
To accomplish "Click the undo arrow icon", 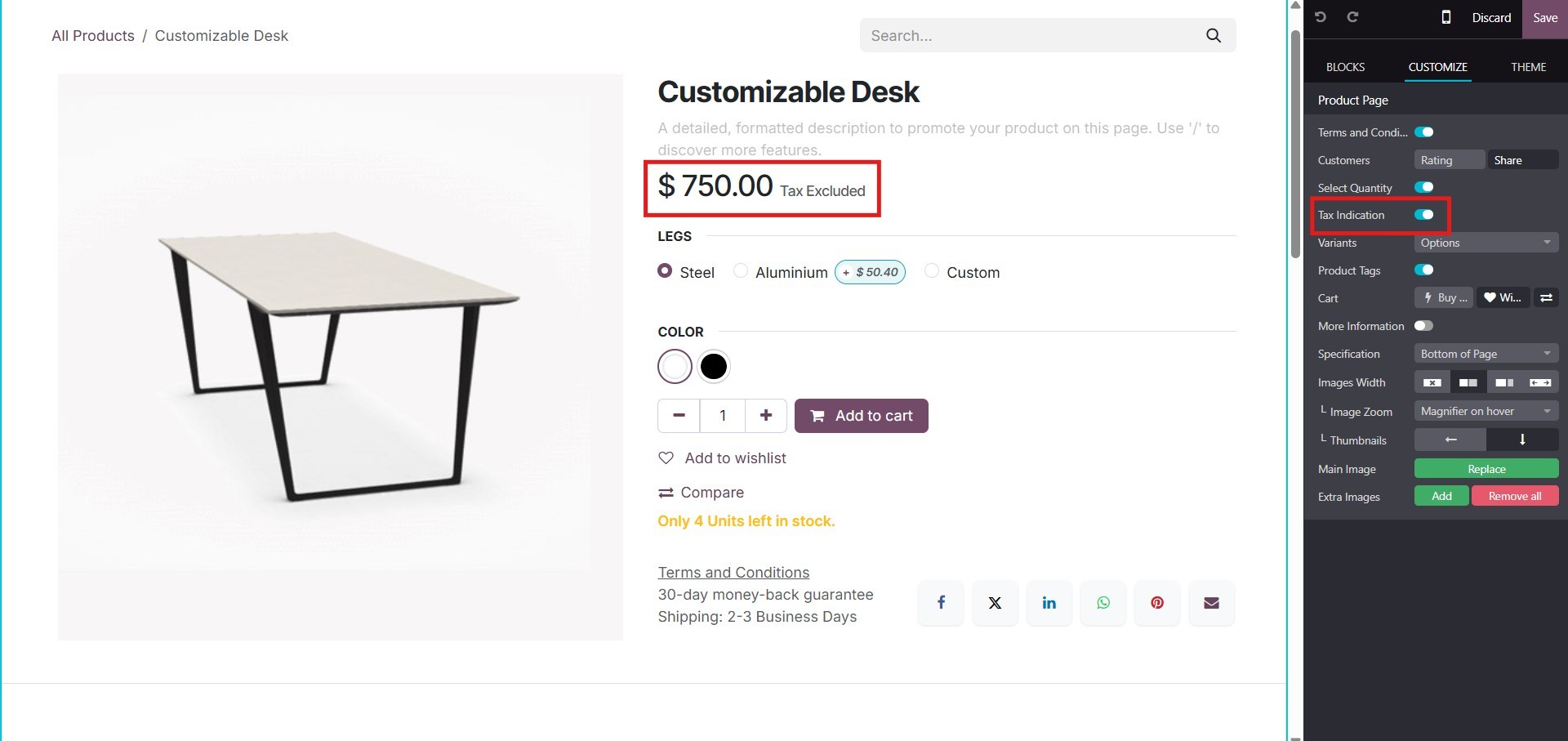I will pos(1321,17).
